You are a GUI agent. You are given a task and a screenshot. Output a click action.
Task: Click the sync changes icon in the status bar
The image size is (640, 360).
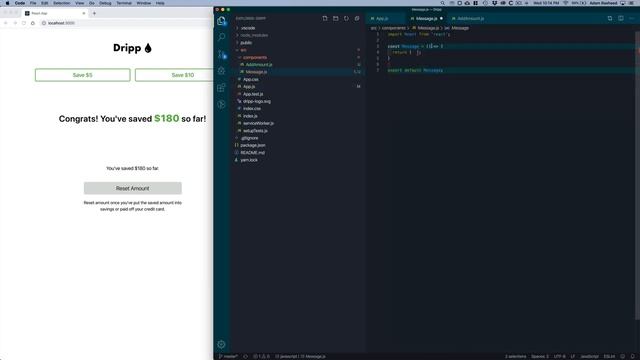click(245, 356)
